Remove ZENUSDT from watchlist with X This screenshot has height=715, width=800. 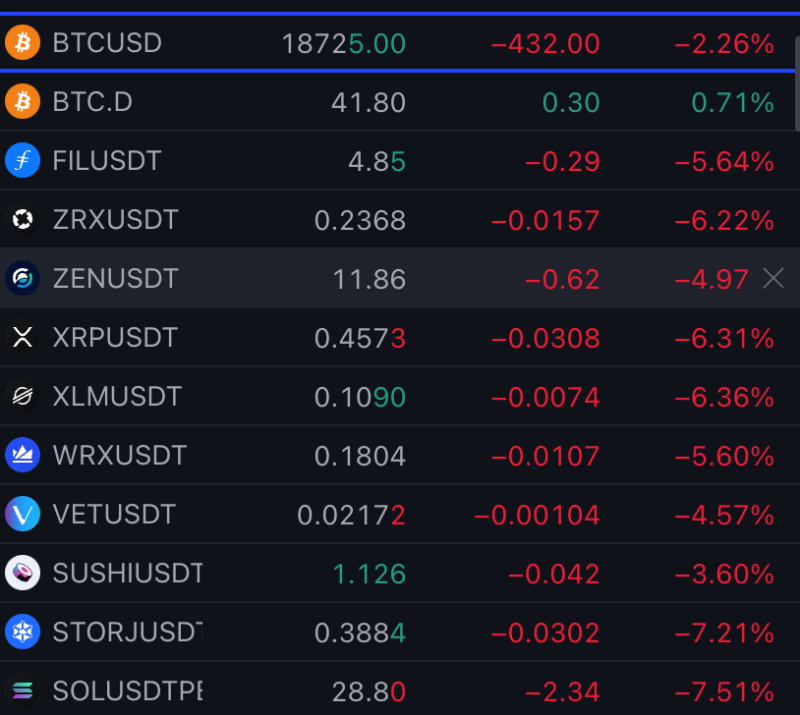pos(773,278)
